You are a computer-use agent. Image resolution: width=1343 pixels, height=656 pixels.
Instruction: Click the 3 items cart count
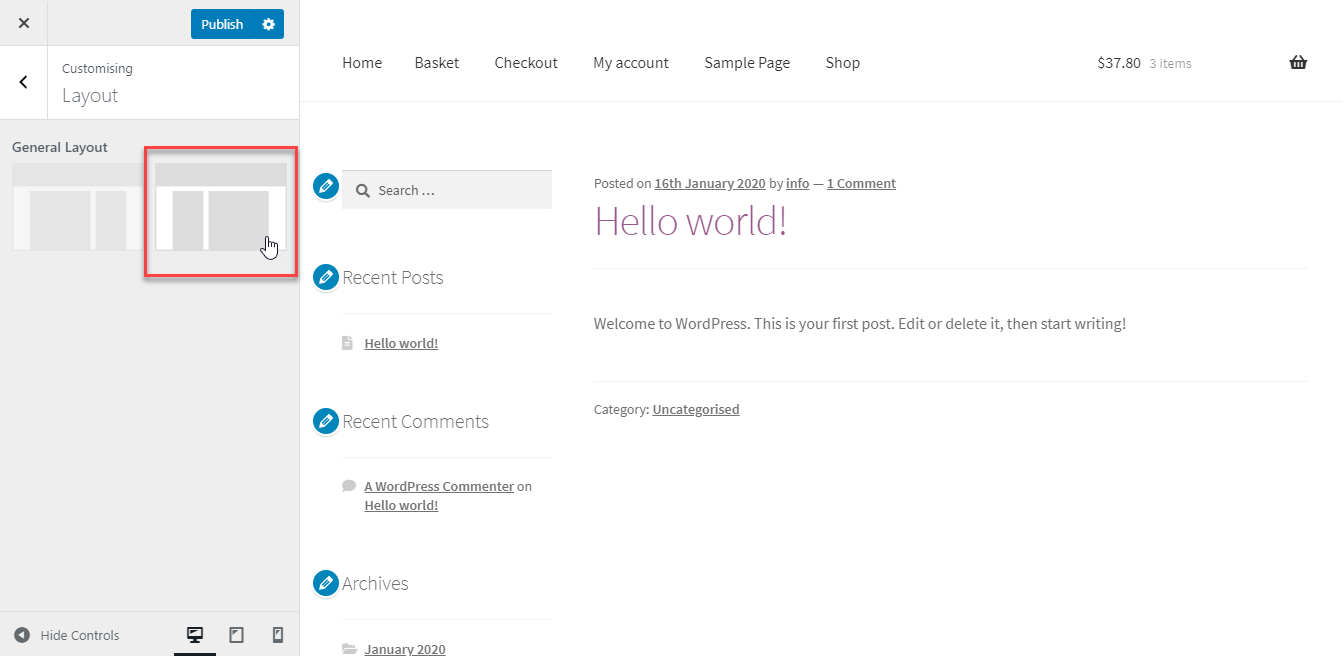coord(1170,63)
